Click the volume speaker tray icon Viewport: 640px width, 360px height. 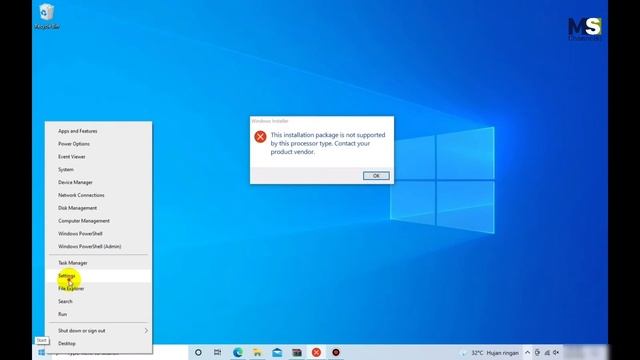click(x=556, y=353)
